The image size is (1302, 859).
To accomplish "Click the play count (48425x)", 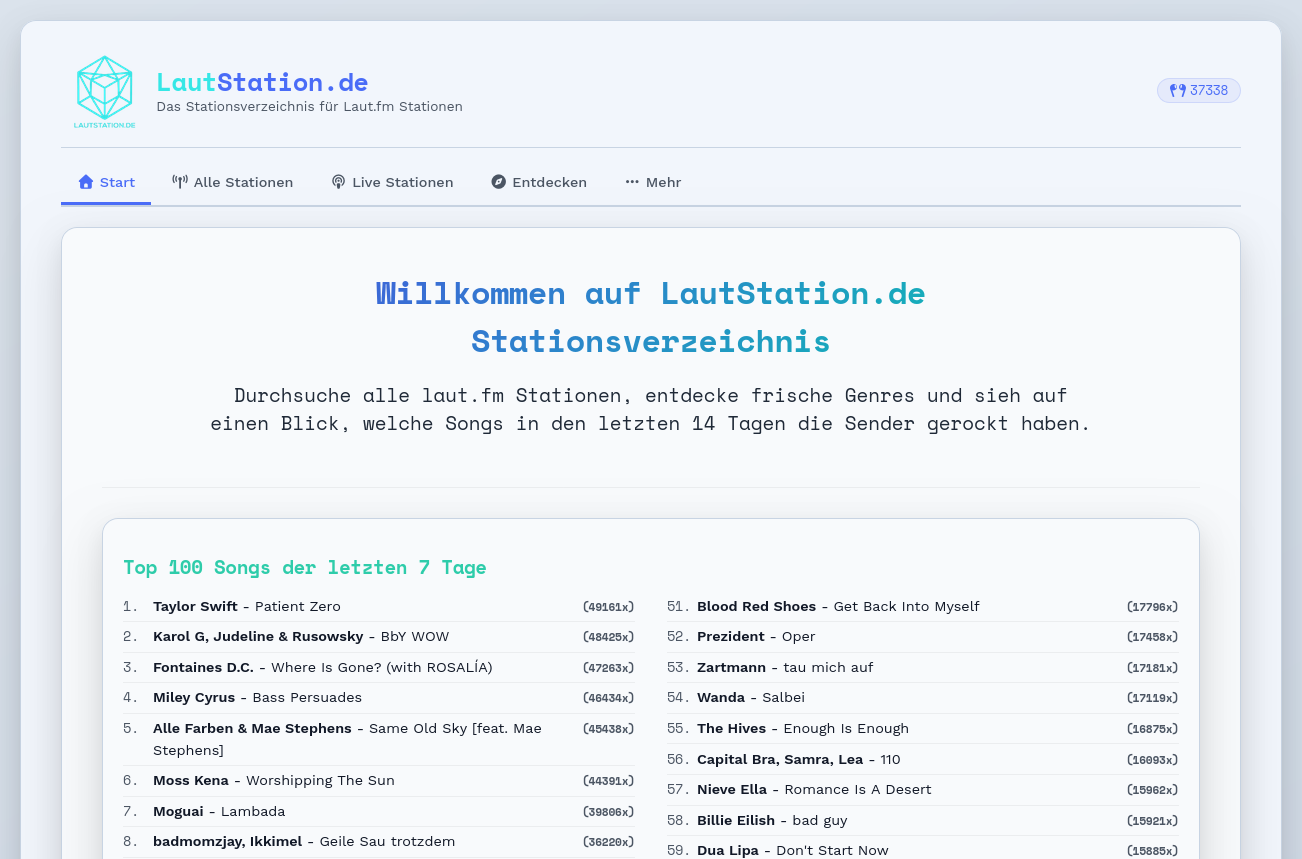I will [x=608, y=637].
